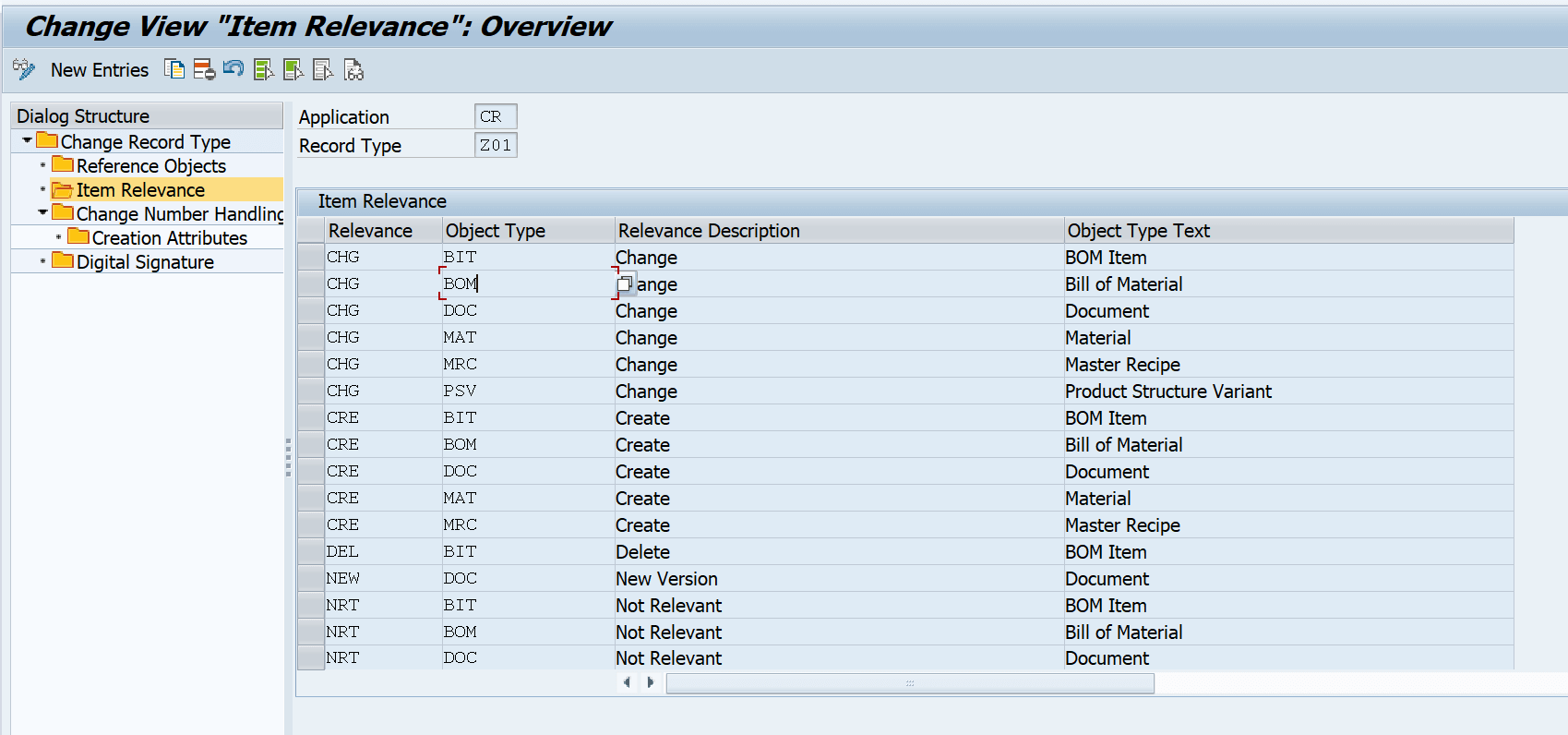Click the document with binoculars icon
Image resolution: width=1568 pixels, height=735 pixels.
tap(353, 69)
